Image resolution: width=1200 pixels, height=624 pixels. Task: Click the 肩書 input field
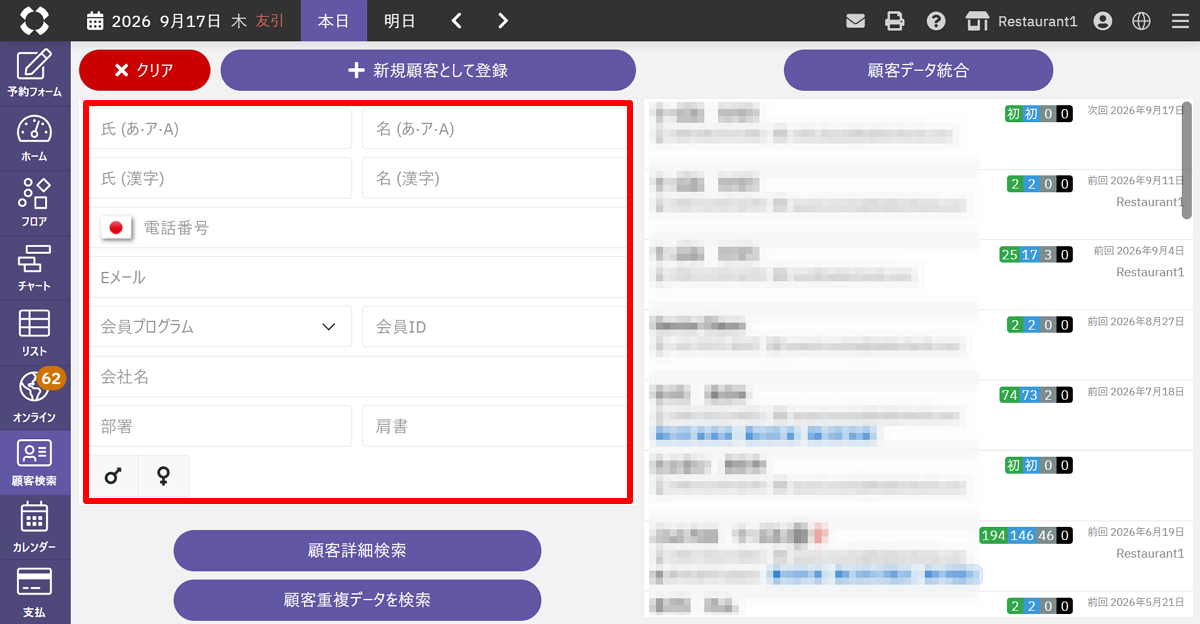coord(495,426)
